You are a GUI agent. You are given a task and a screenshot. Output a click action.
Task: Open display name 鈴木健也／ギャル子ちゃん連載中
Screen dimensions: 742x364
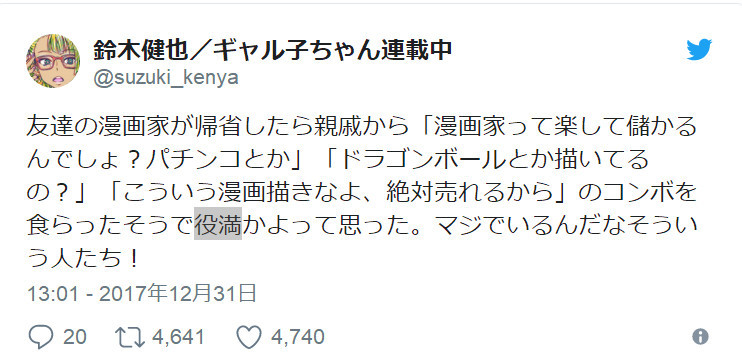tap(272, 50)
